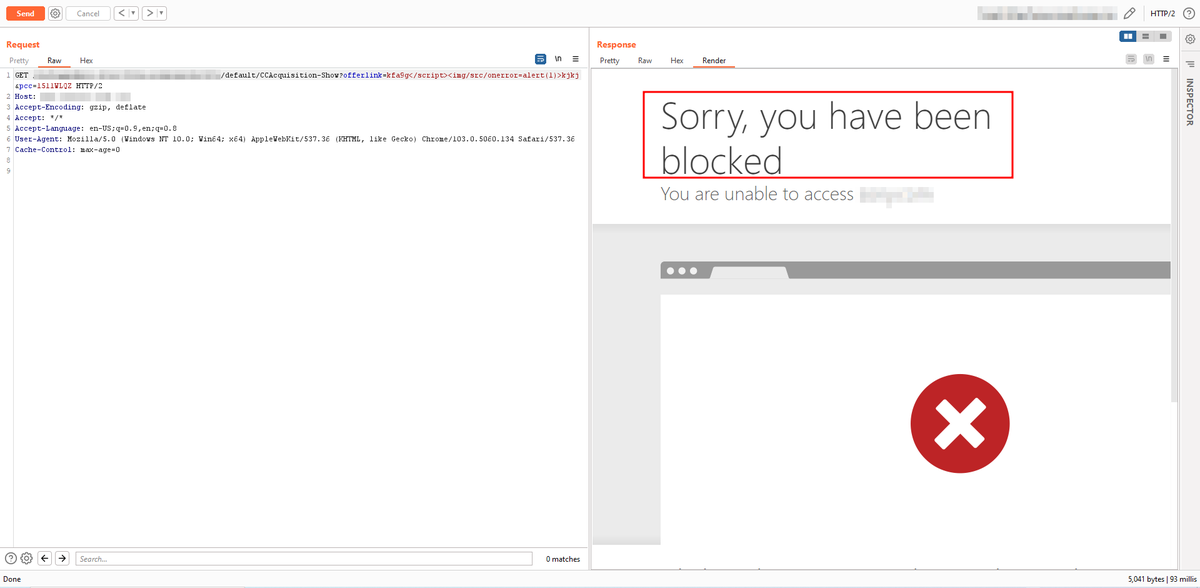Switch to the Pretty tab in Response

click(610, 60)
